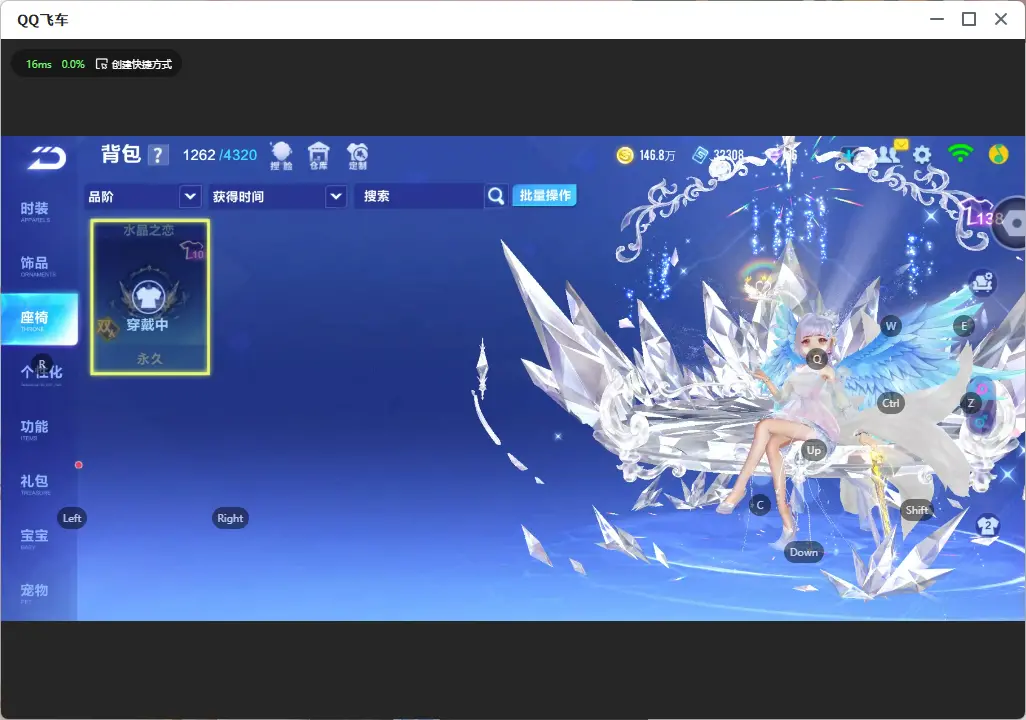Click the C key overlay button
The width and height of the screenshot is (1026, 720).
pos(760,505)
